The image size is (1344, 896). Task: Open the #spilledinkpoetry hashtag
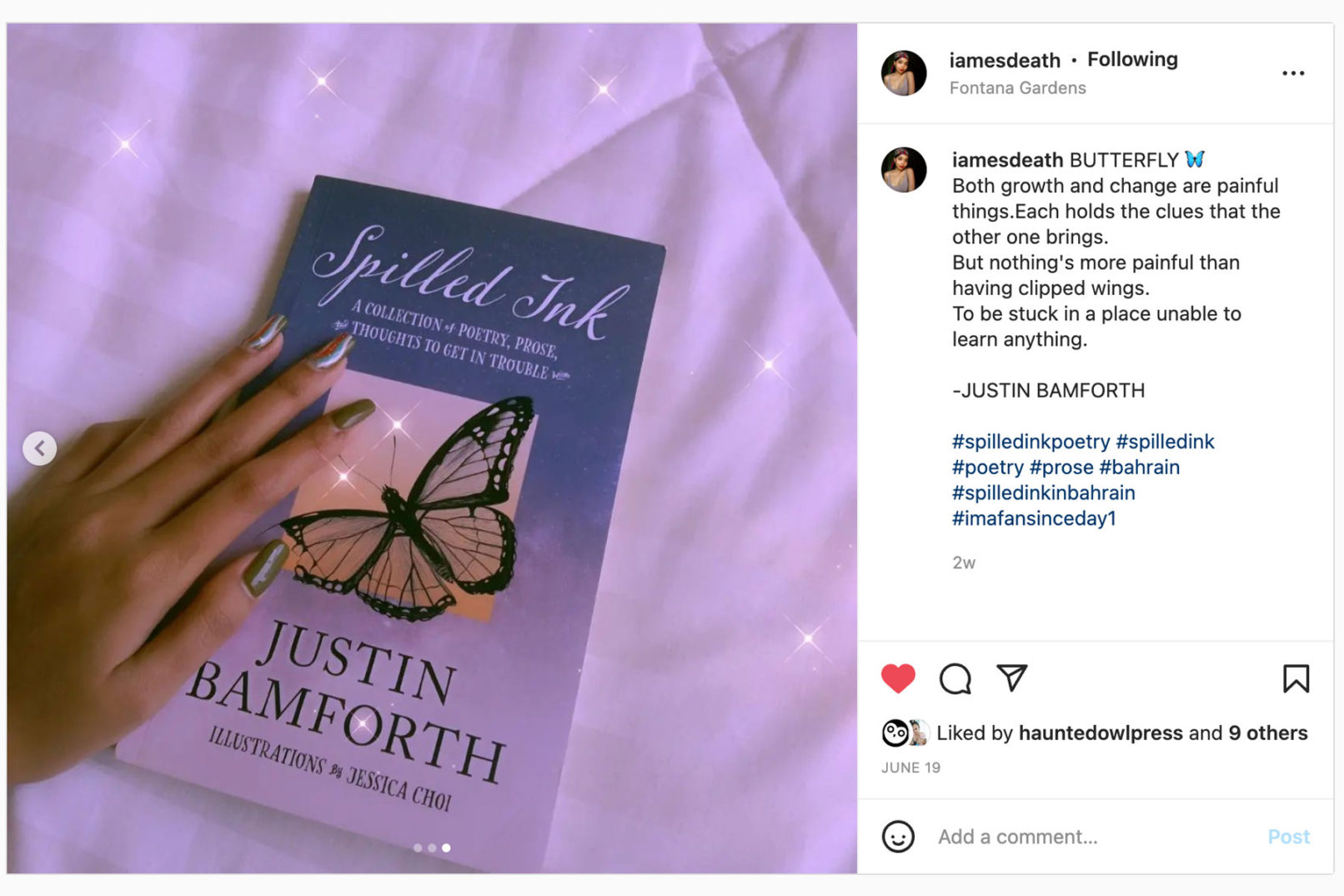[1031, 441]
